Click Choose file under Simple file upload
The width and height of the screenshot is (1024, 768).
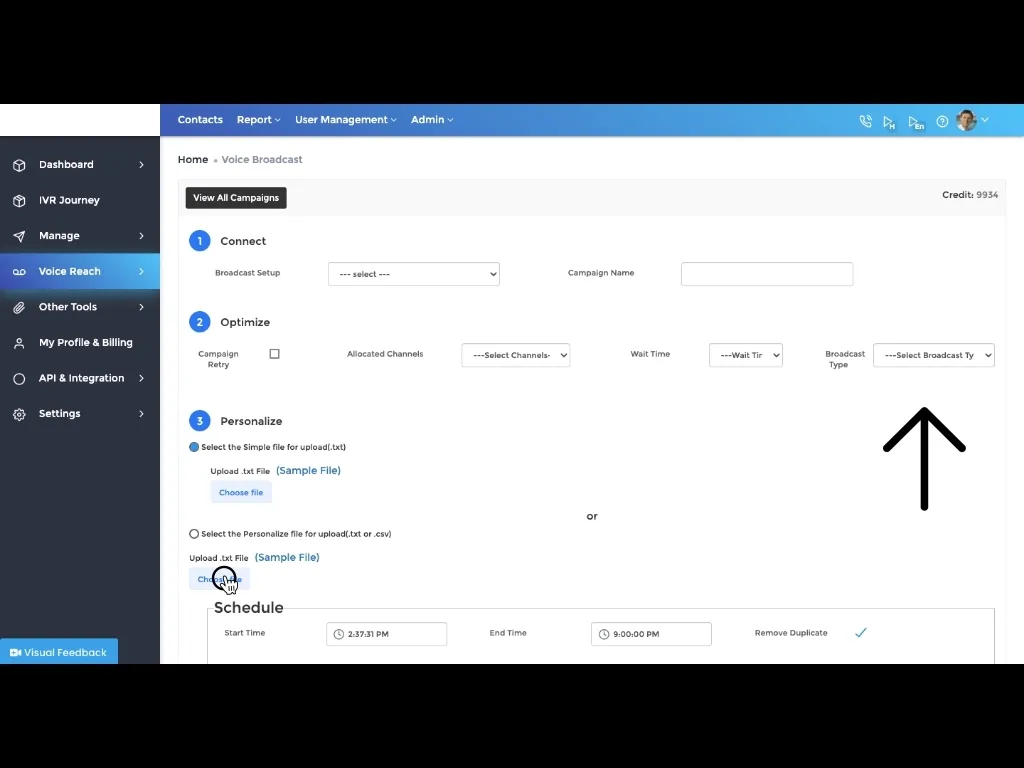(241, 492)
